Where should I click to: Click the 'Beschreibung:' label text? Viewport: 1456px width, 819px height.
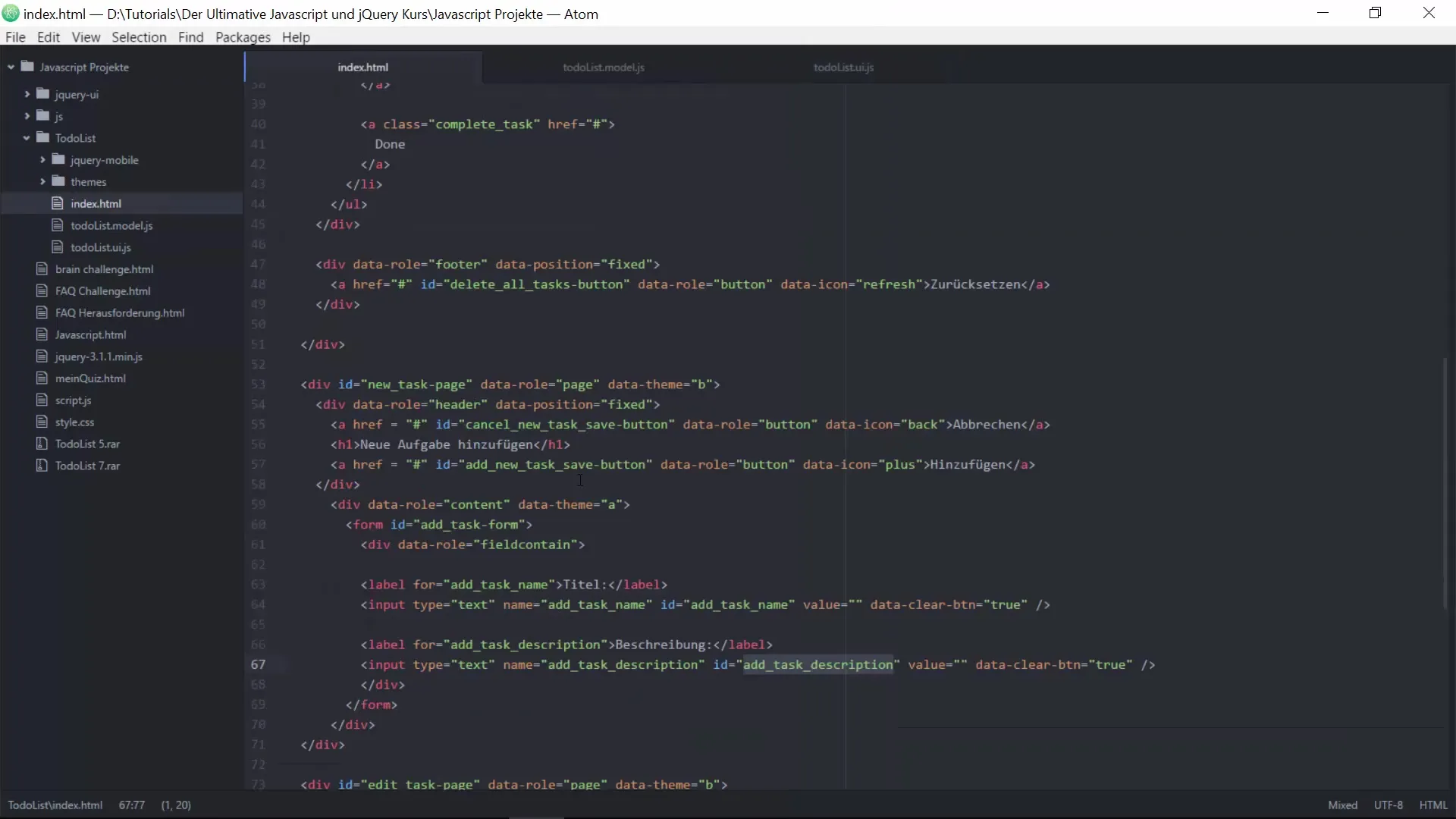click(x=664, y=645)
